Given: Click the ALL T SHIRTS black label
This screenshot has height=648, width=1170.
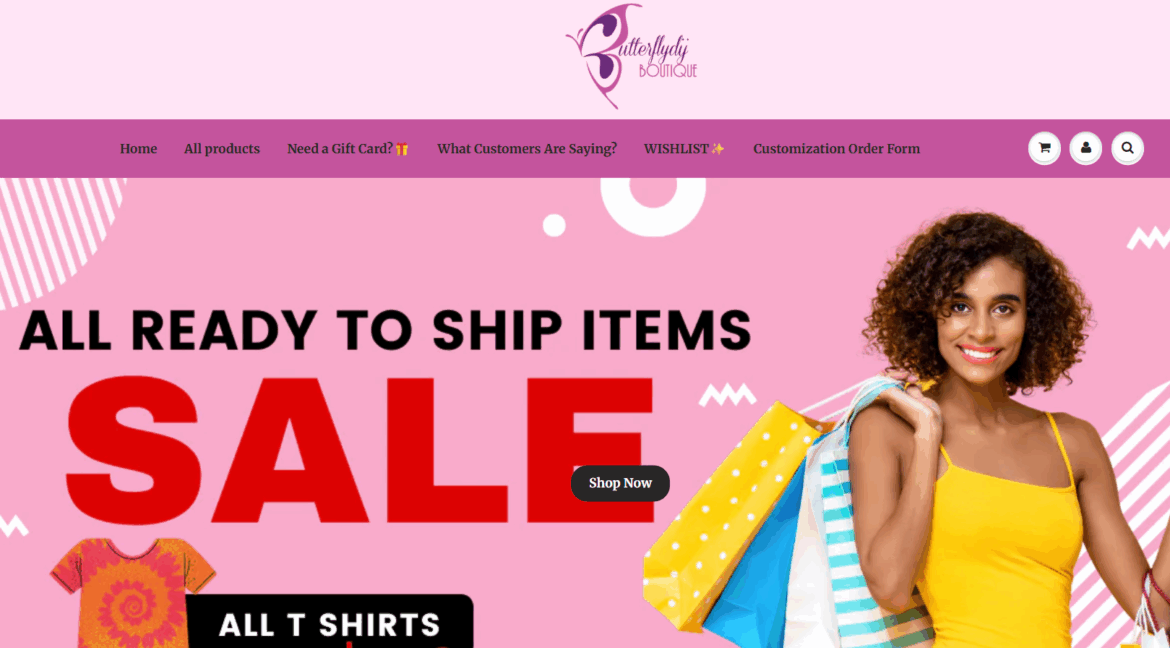Looking at the screenshot, I should coord(329,621).
